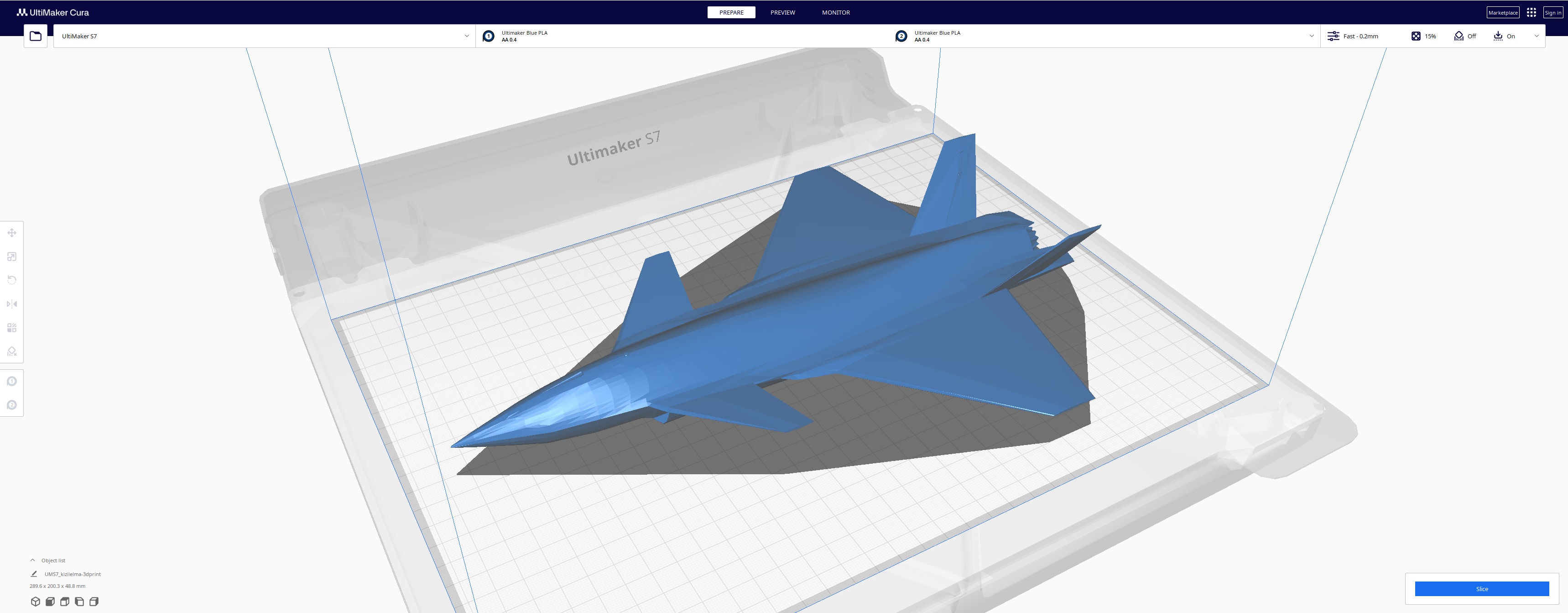Screen dimensions: 1568x613
Task: Switch to top view cube icon
Action: click(64, 602)
